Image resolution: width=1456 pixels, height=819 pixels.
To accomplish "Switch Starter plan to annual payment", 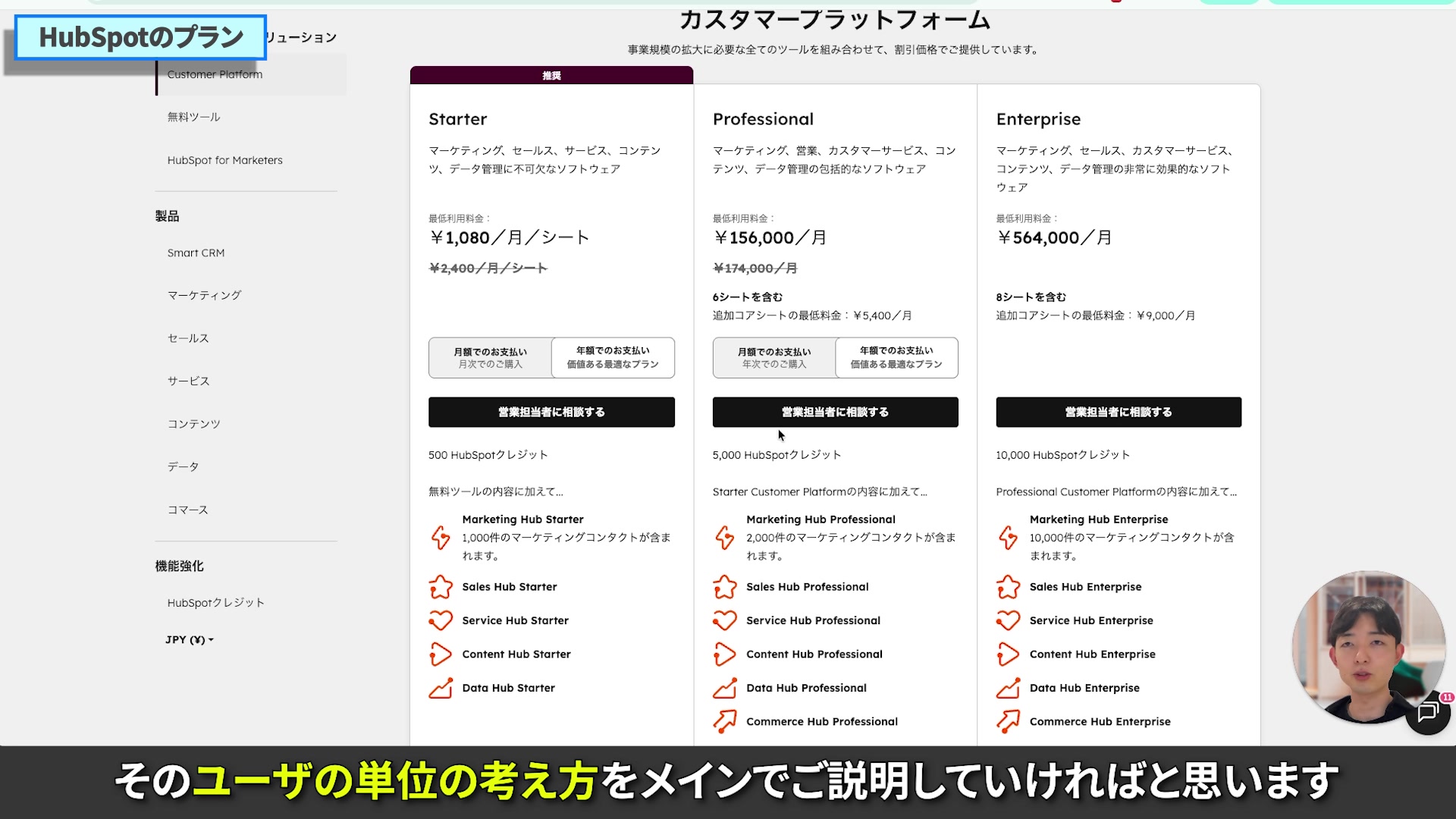I will point(612,357).
